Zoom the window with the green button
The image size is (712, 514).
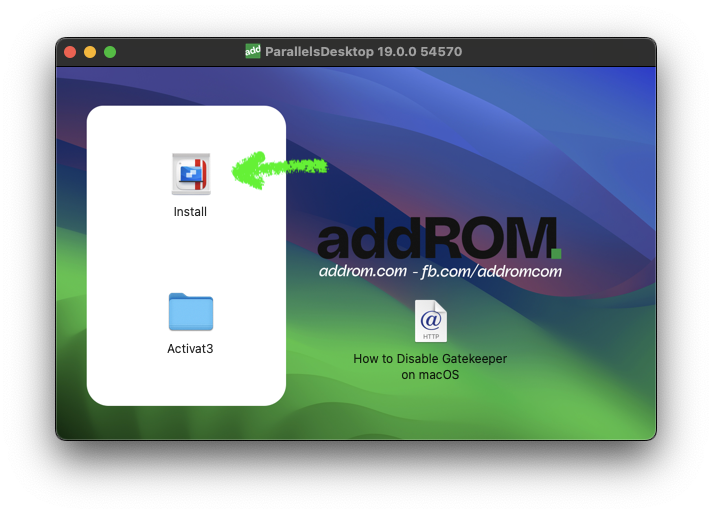(110, 52)
